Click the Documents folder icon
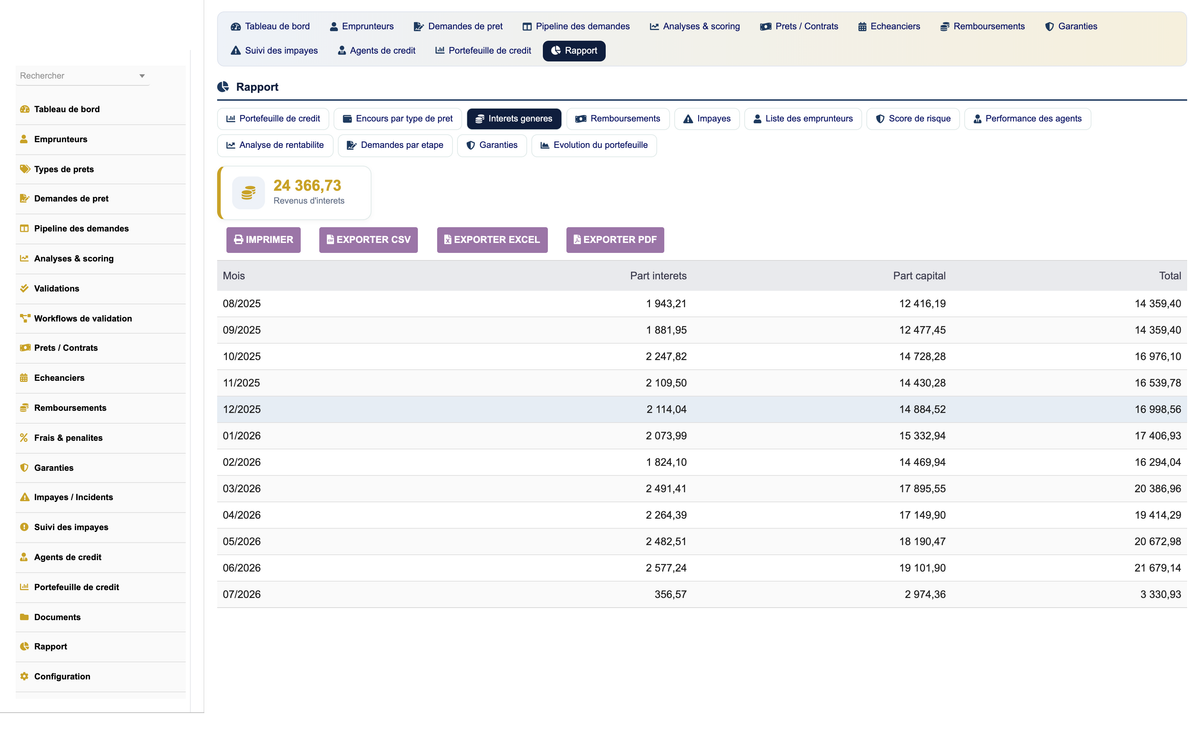 tap(24, 617)
